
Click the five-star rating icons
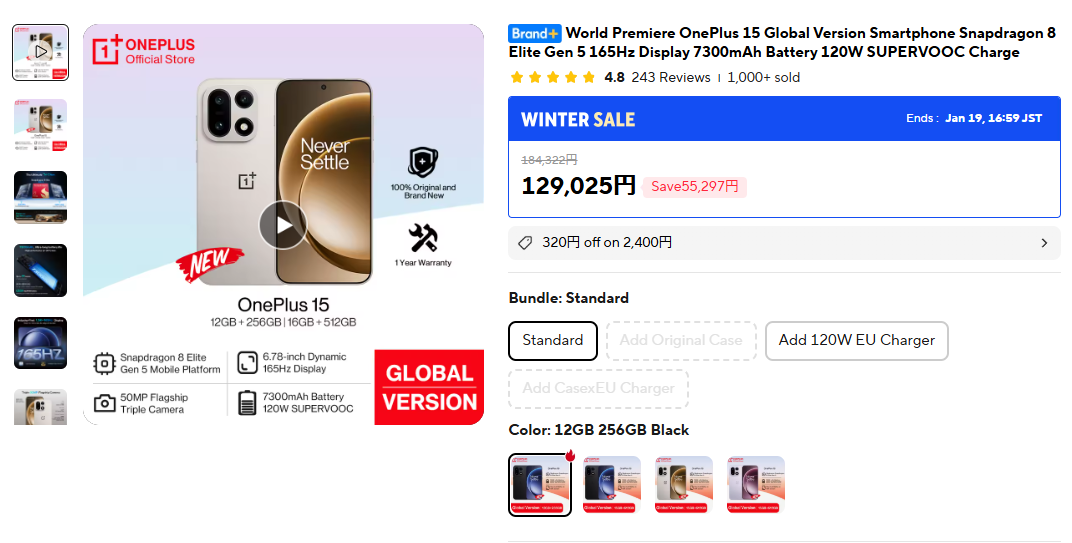coord(552,77)
